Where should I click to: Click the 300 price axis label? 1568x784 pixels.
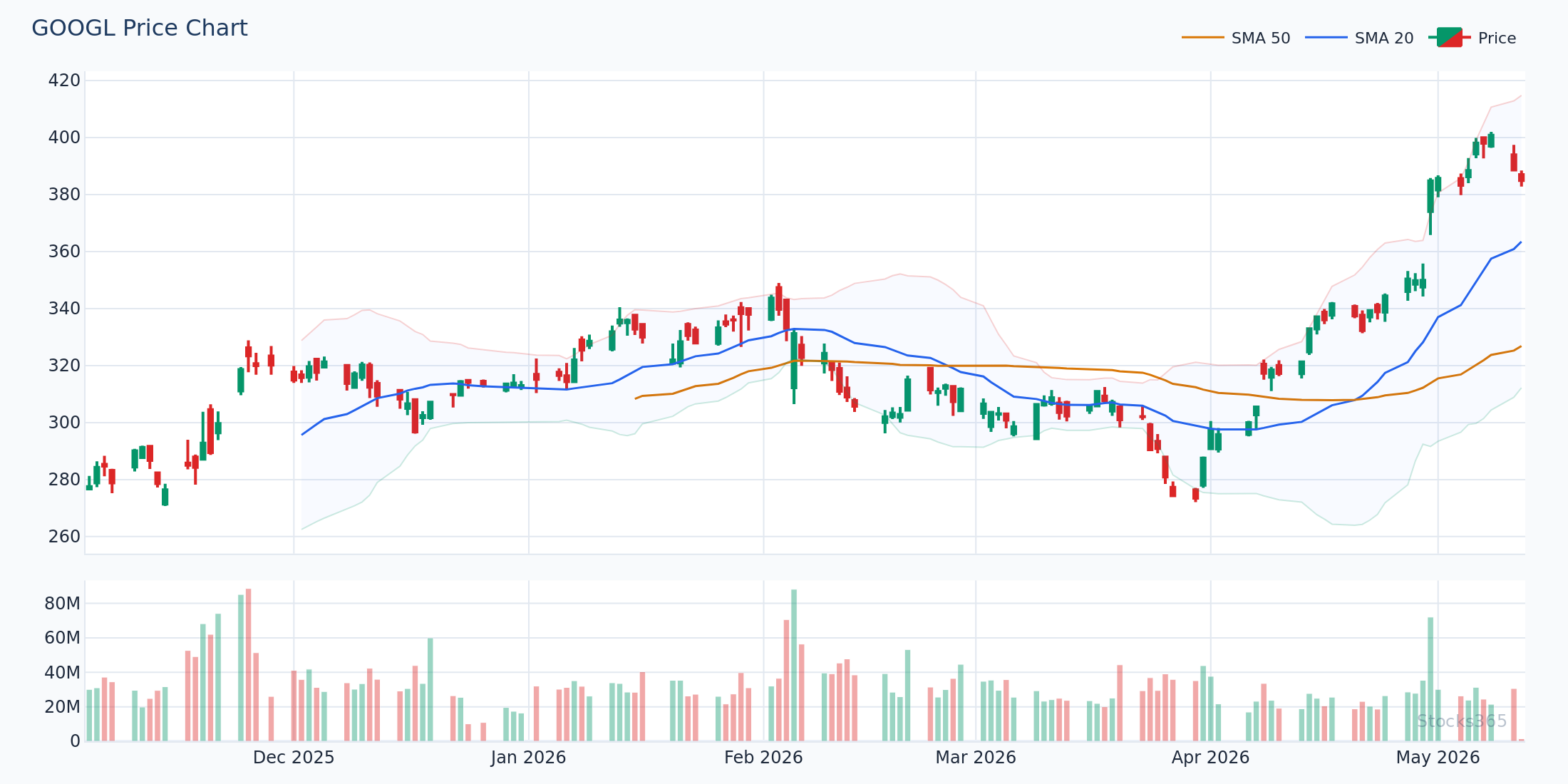tap(64, 423)
